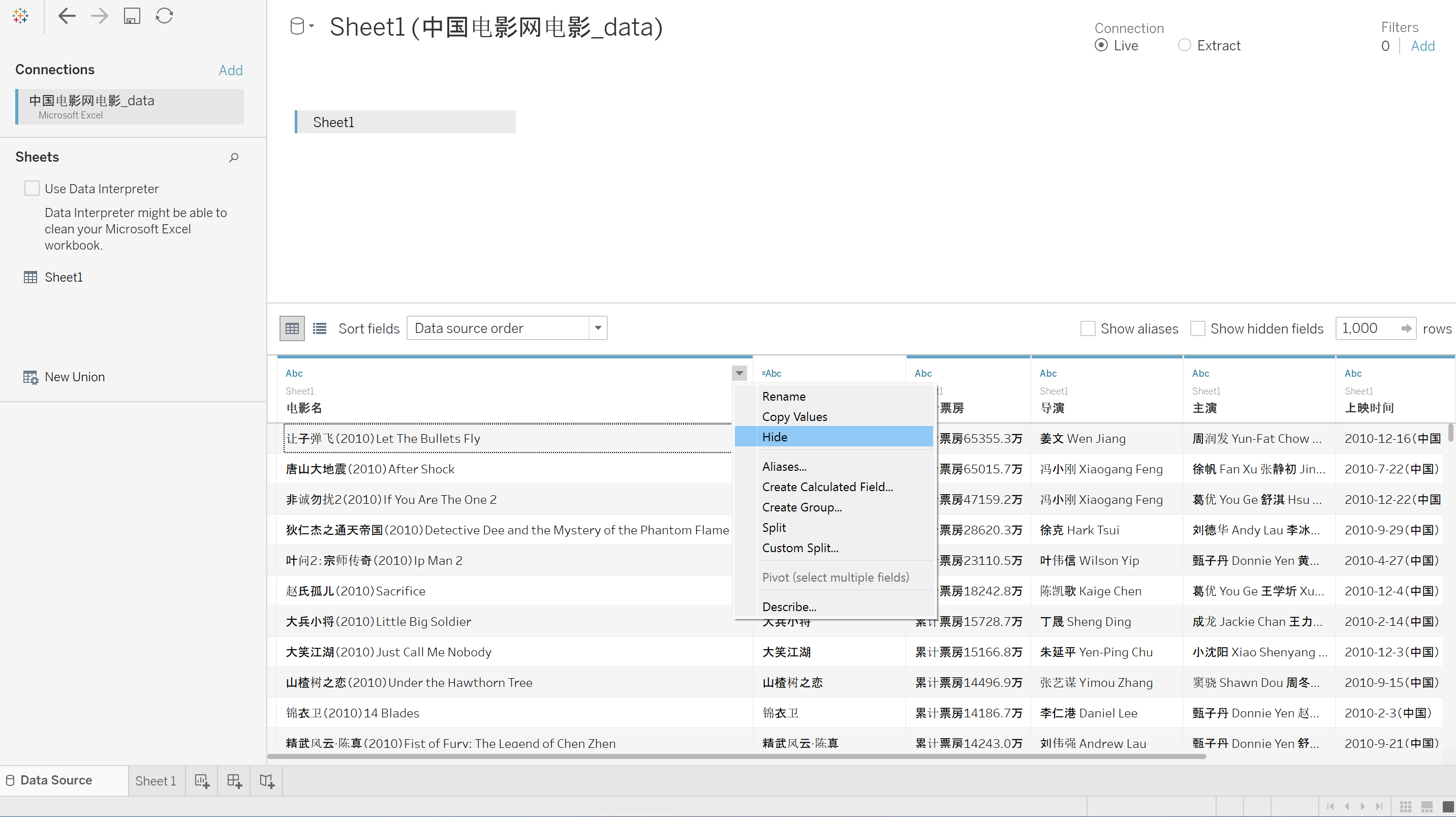
Task: Click the new dashboard icon
Action: pyautogui.click(x=235, y=781)
